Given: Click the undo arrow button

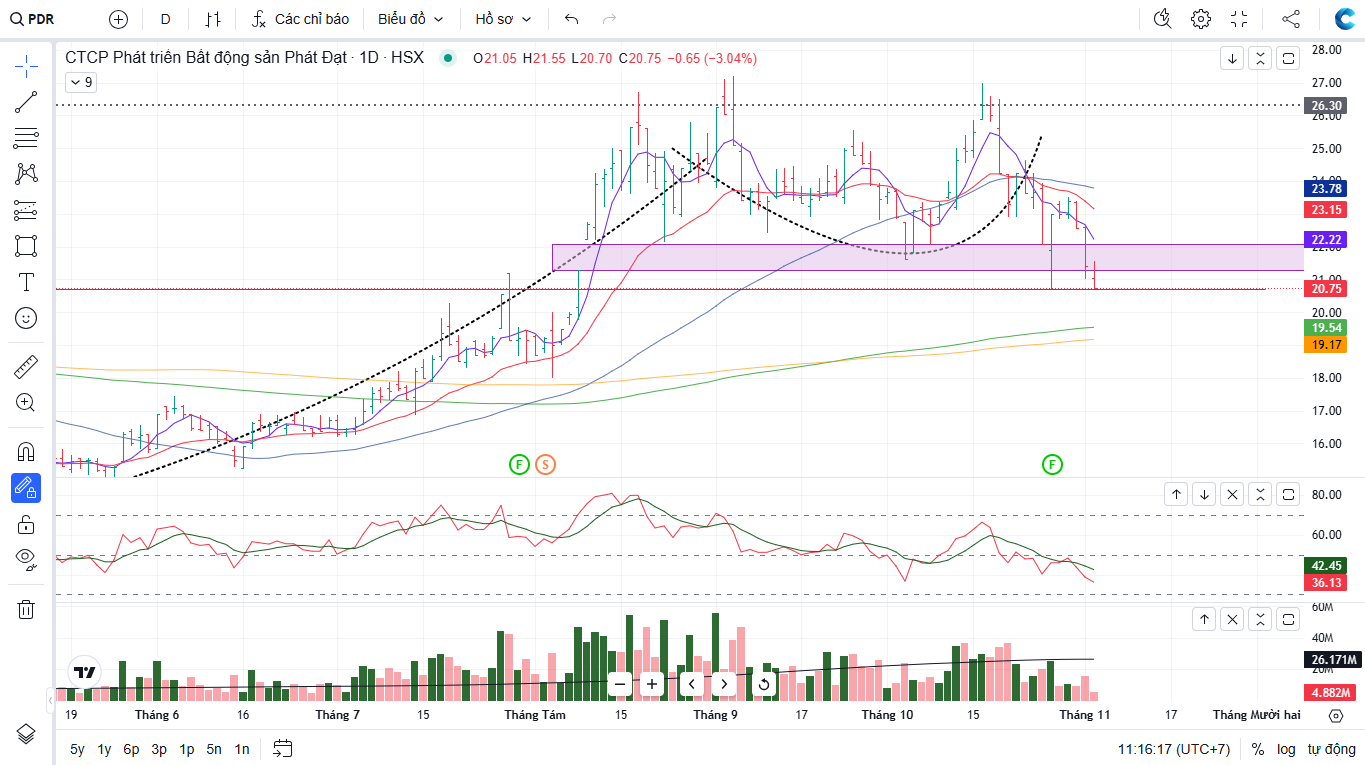Looking at the screenshot, I should pyautogui.click(x=571, y=19).
